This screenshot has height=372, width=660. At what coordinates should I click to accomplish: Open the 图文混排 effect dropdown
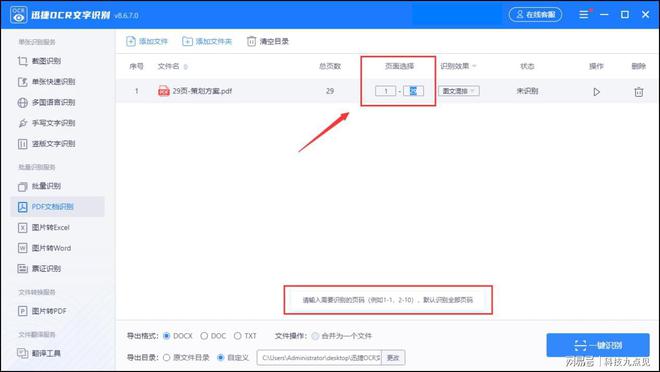pyautogui.click(x=459, y=91)
